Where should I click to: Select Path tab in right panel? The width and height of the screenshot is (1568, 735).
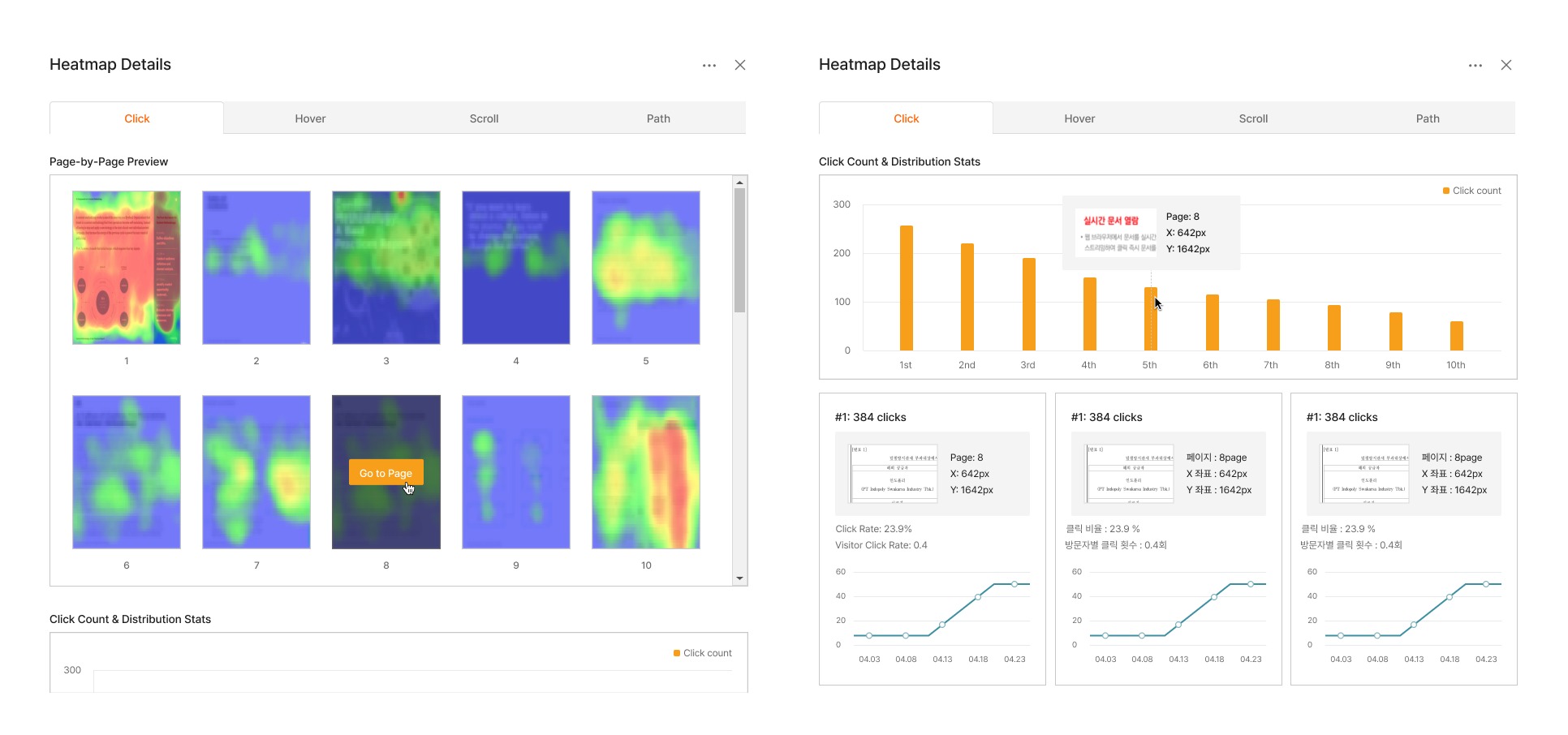[1428, 118]
